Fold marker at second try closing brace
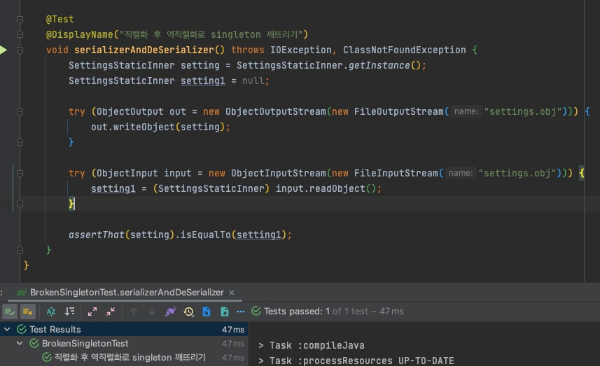The image size is (600, 366). tap(20, 204)
